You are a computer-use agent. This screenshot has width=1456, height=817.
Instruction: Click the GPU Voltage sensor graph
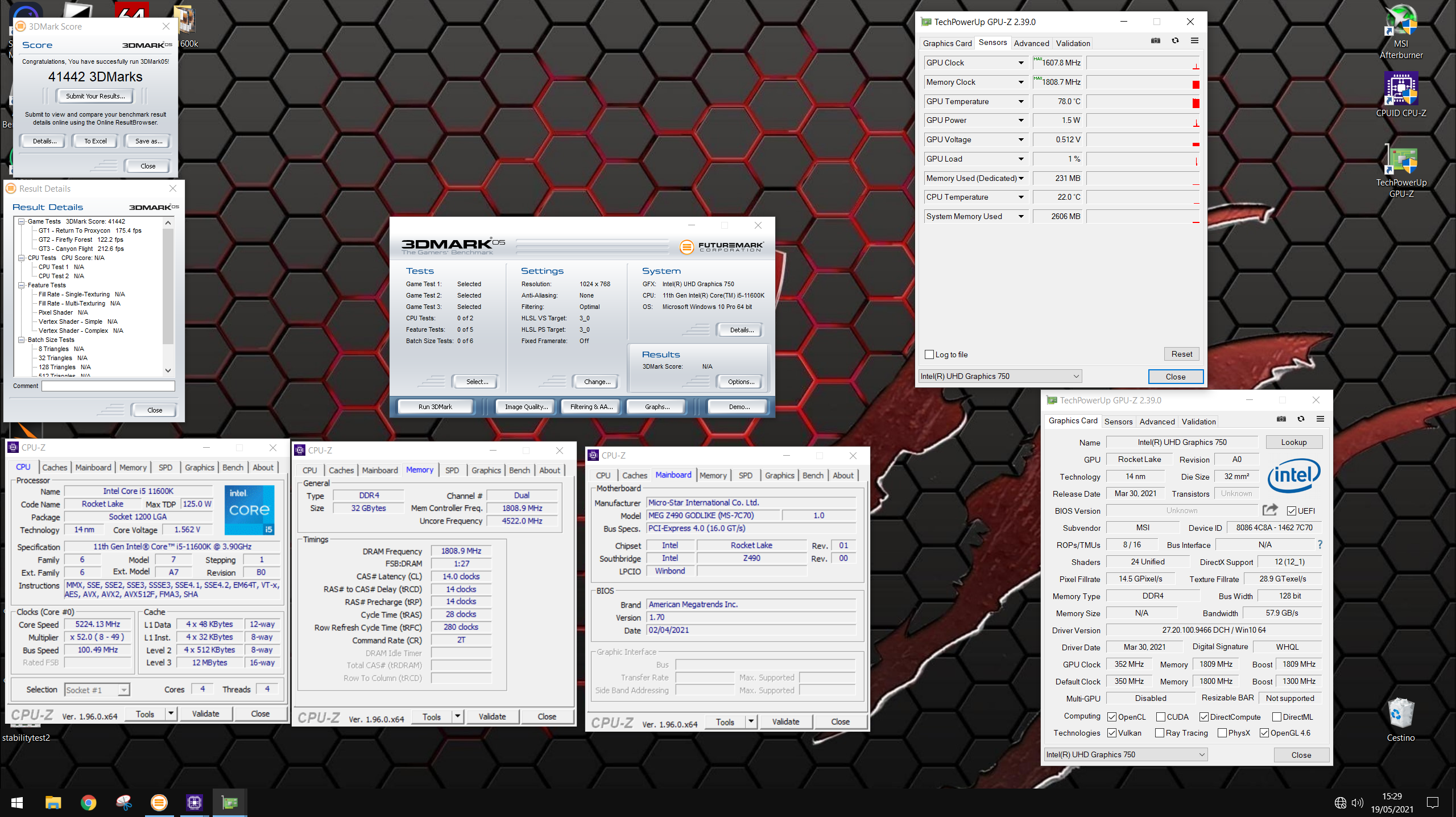click(x=1143, y=140)
